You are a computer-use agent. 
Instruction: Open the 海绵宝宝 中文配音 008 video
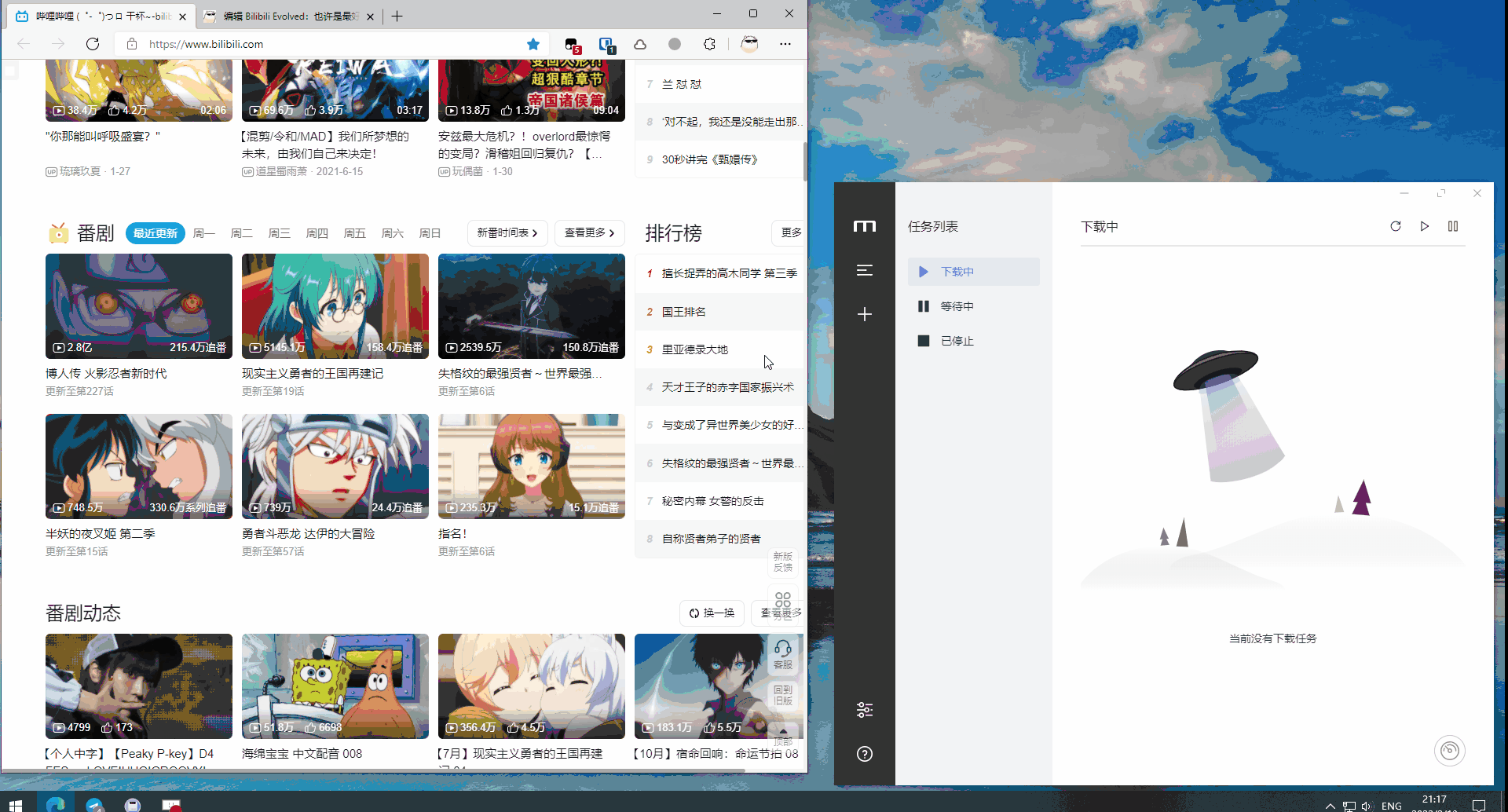pos(335,686)
